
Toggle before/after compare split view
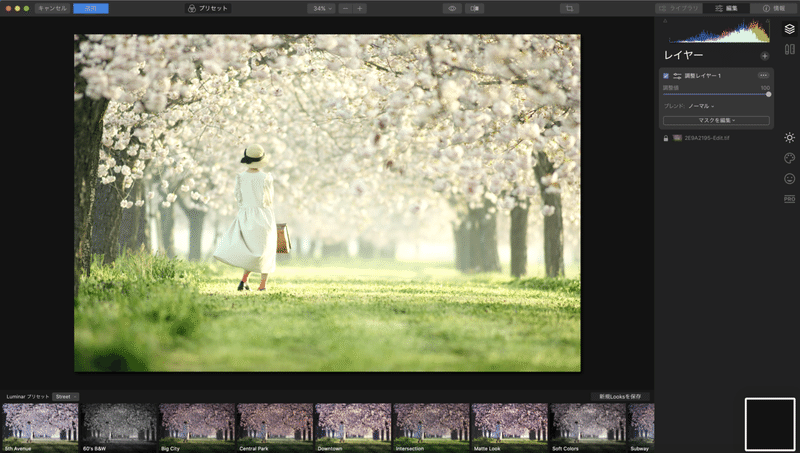[474, 8]
